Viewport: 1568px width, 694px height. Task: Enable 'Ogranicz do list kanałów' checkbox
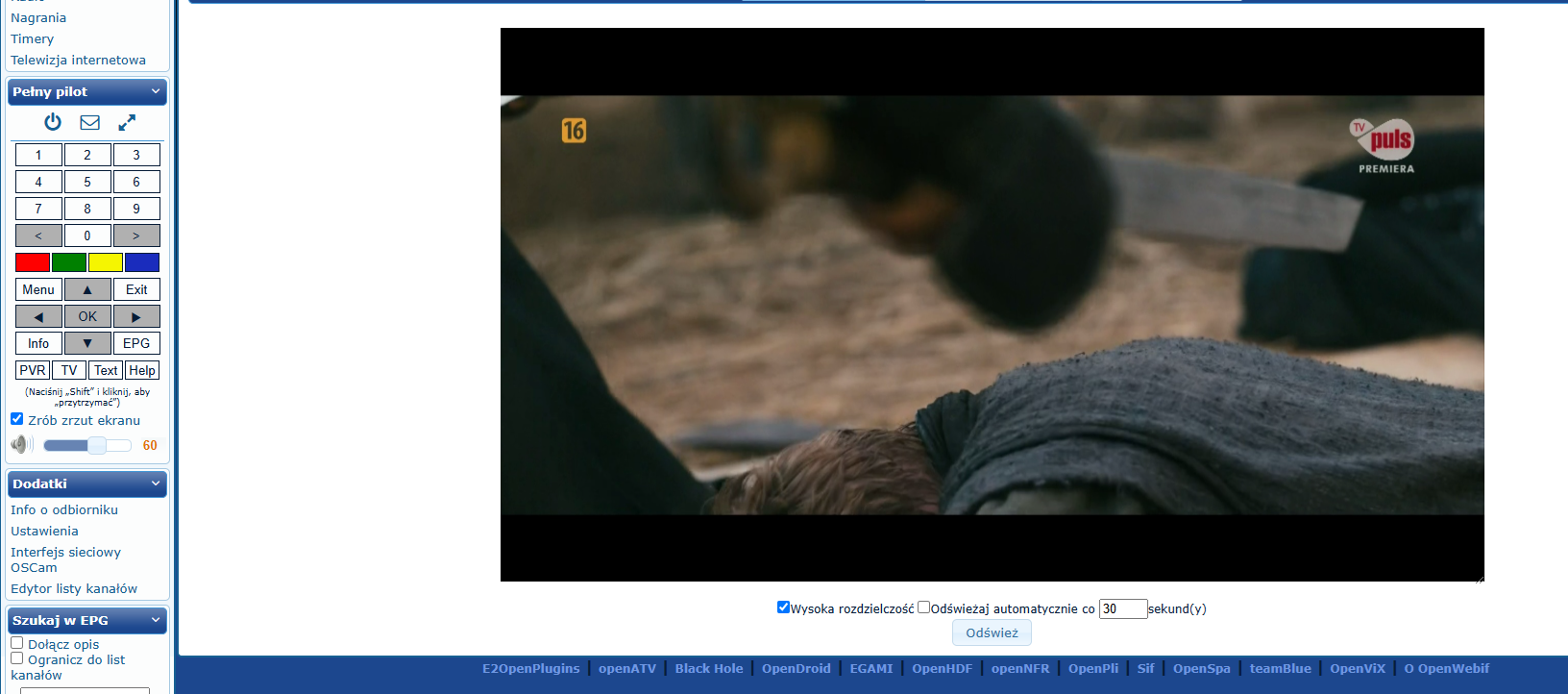pos(17,658)
